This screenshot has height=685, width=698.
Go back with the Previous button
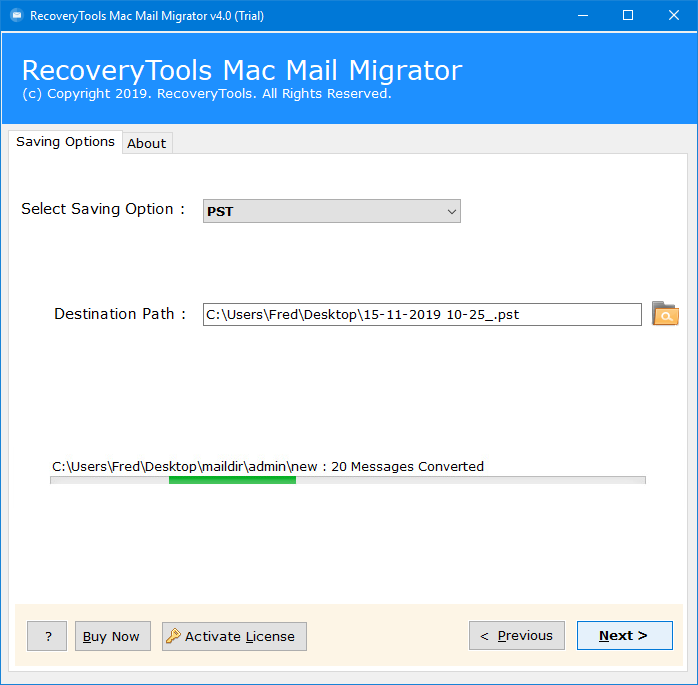(x=516, y=636)
